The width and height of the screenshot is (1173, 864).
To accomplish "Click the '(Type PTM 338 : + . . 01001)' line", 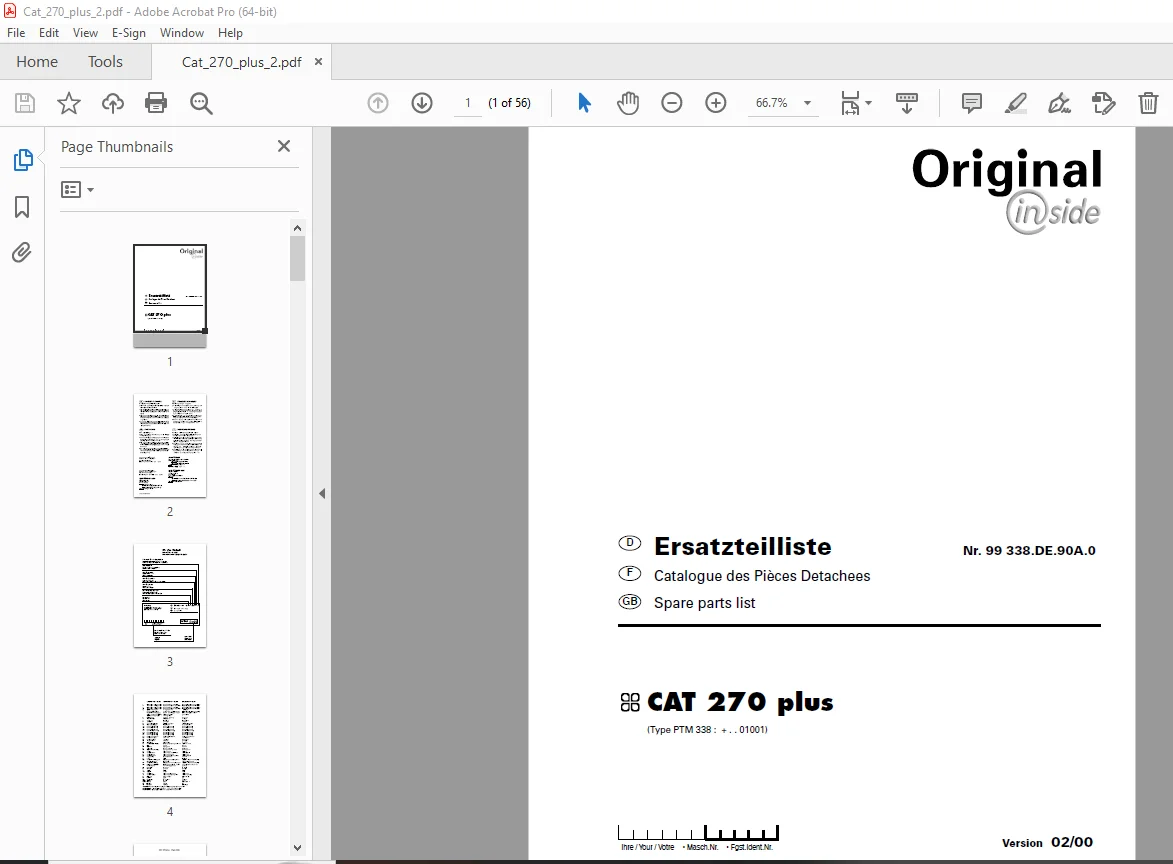I will [707, 729].
